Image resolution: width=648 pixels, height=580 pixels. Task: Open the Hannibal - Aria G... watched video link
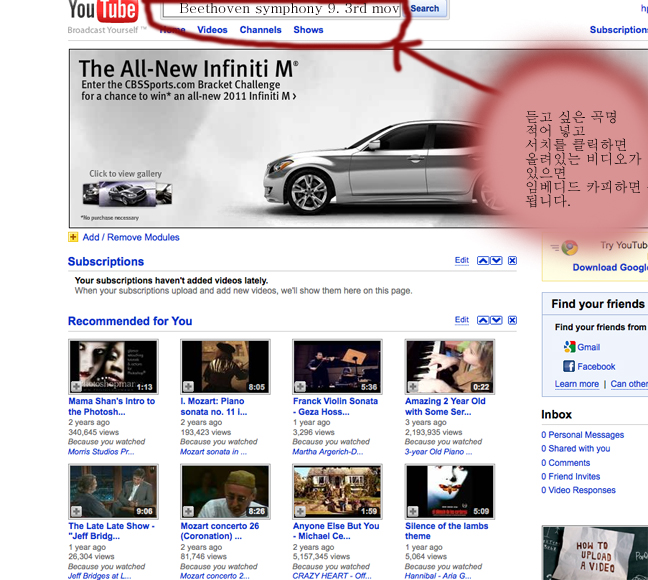pos(438,576)
